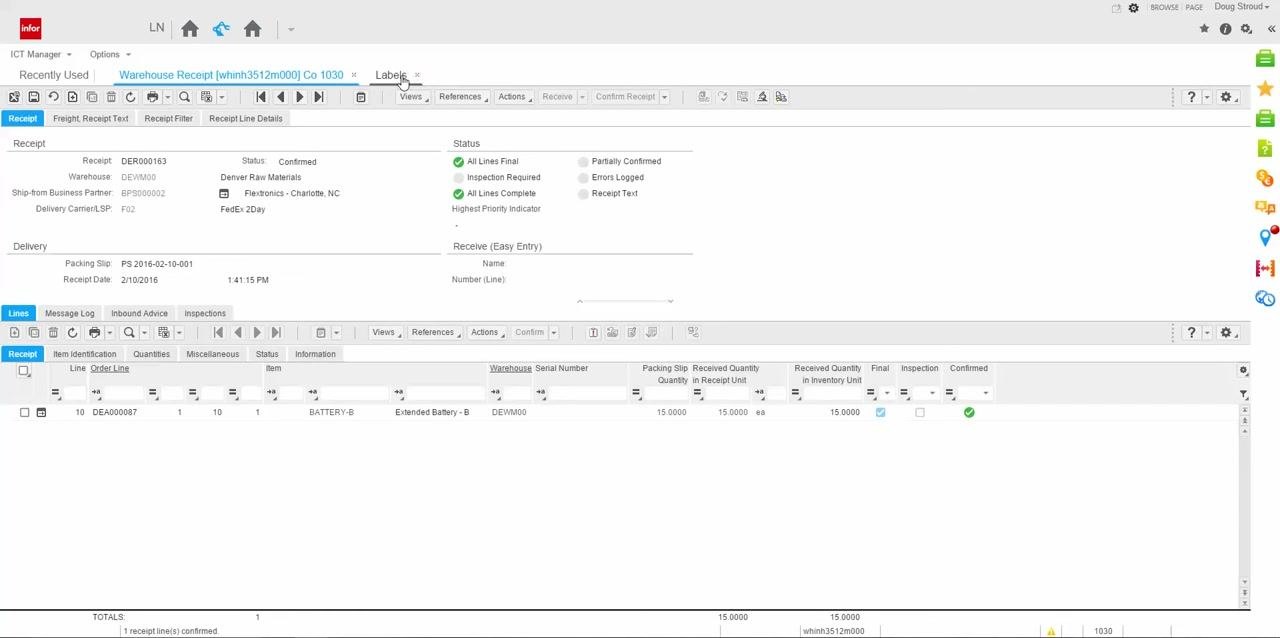Click the bookmark star in header
1280x638 pixels.
[1204, 29]
